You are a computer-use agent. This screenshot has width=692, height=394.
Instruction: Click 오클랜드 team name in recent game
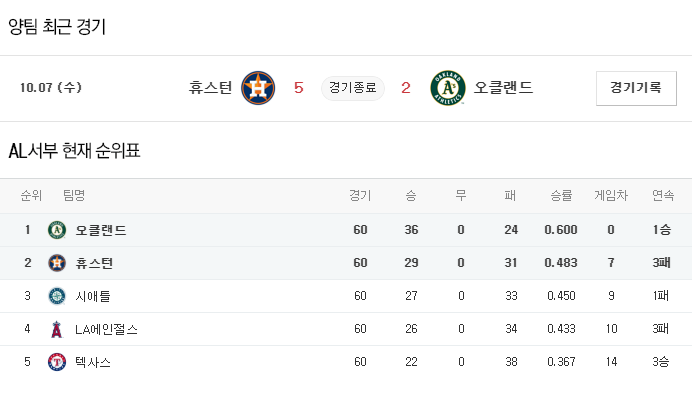point(504,87)
